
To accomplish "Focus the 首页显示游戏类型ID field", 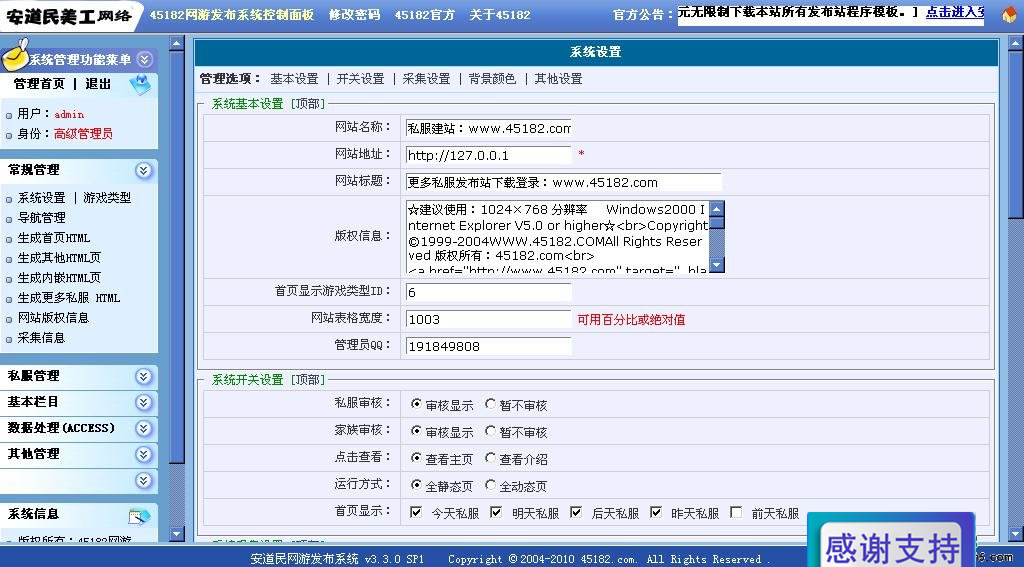I will click(x=488, y=292).
